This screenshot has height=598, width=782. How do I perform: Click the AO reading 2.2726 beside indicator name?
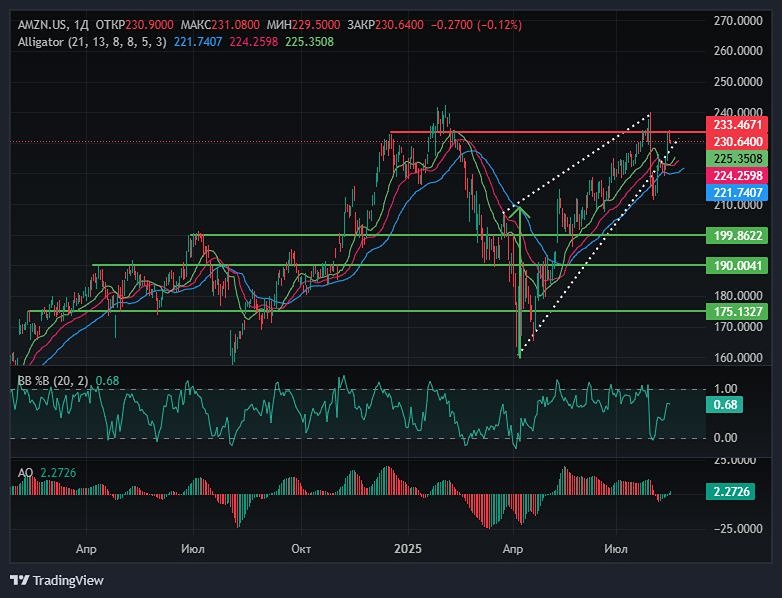(x=58, y=473)
